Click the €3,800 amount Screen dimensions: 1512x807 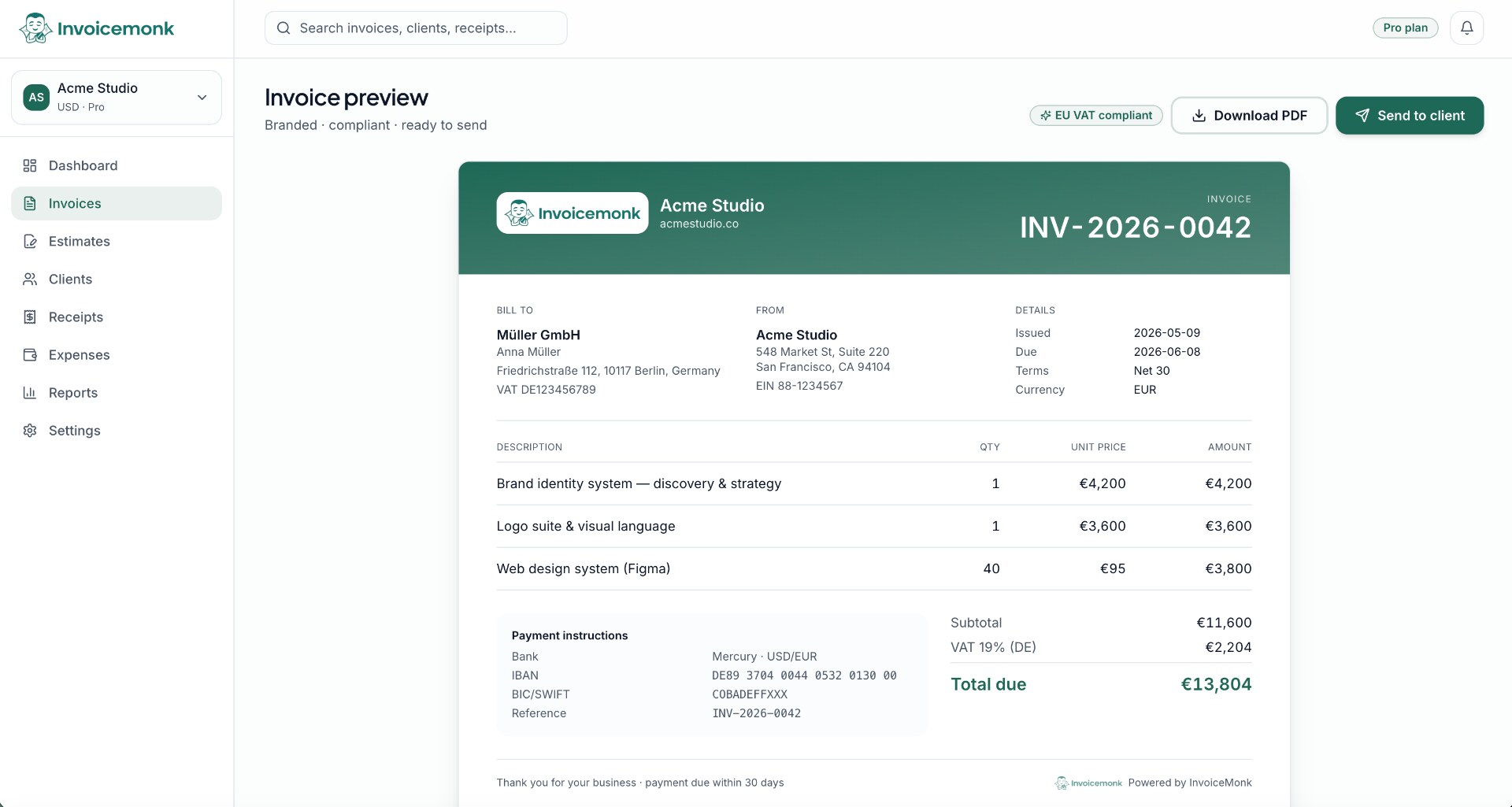coord(1228,568)
